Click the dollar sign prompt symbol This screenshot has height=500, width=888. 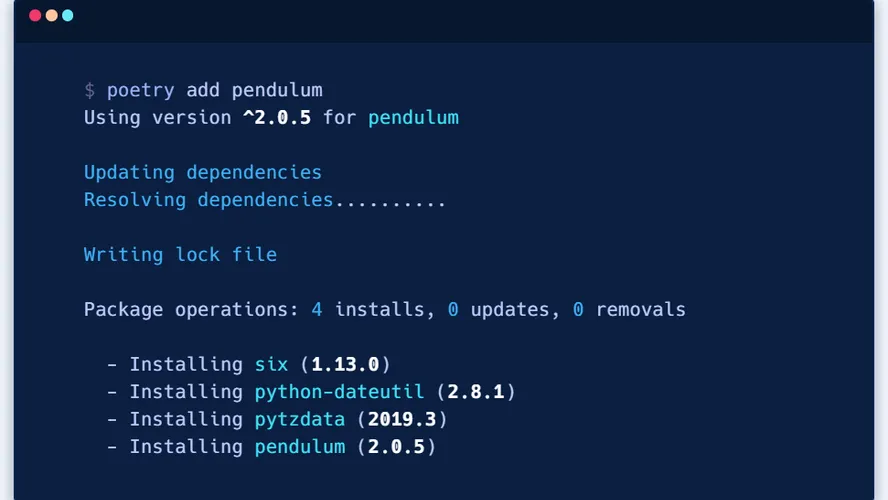click(89, 91)
